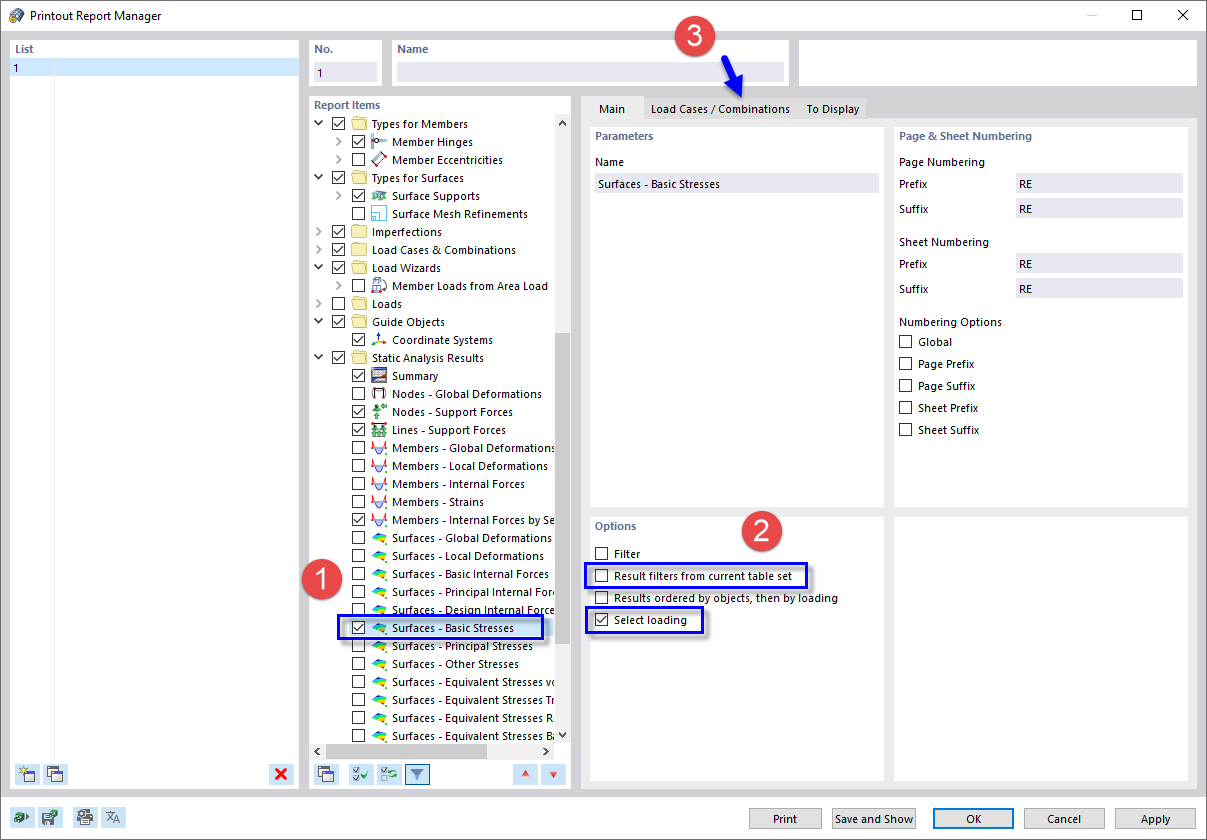Click the save report template icon

[50, 817]
